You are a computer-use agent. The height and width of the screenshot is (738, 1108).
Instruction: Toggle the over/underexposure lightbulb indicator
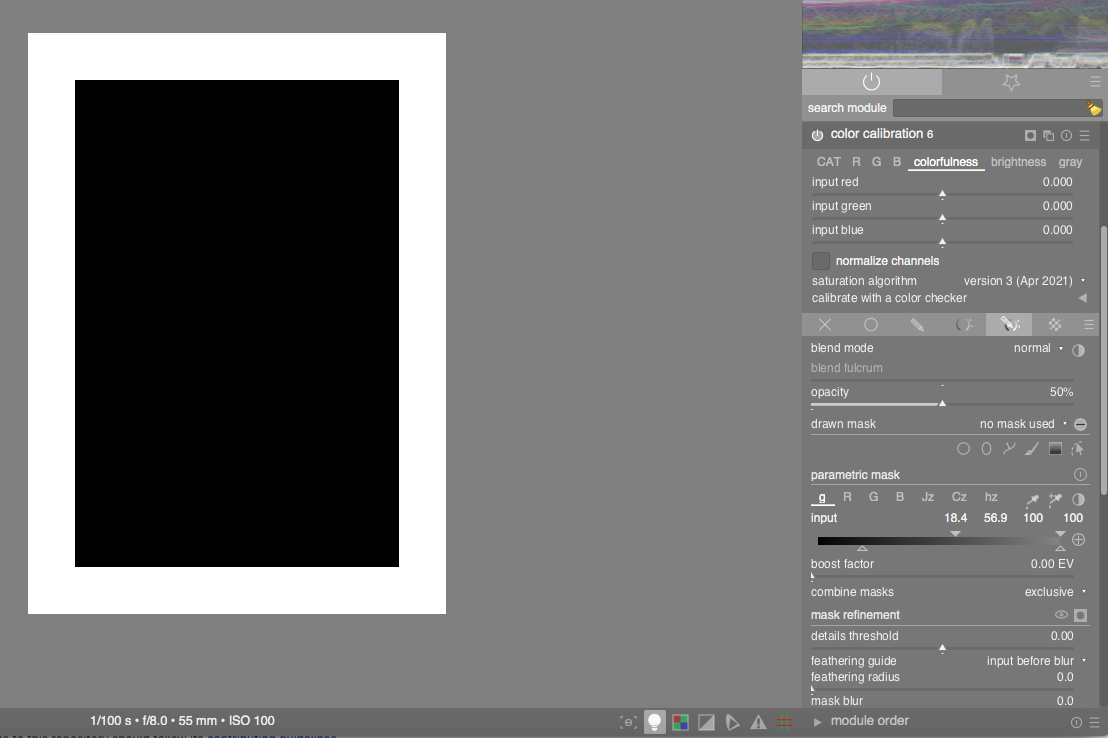click(x=654, y=721)
